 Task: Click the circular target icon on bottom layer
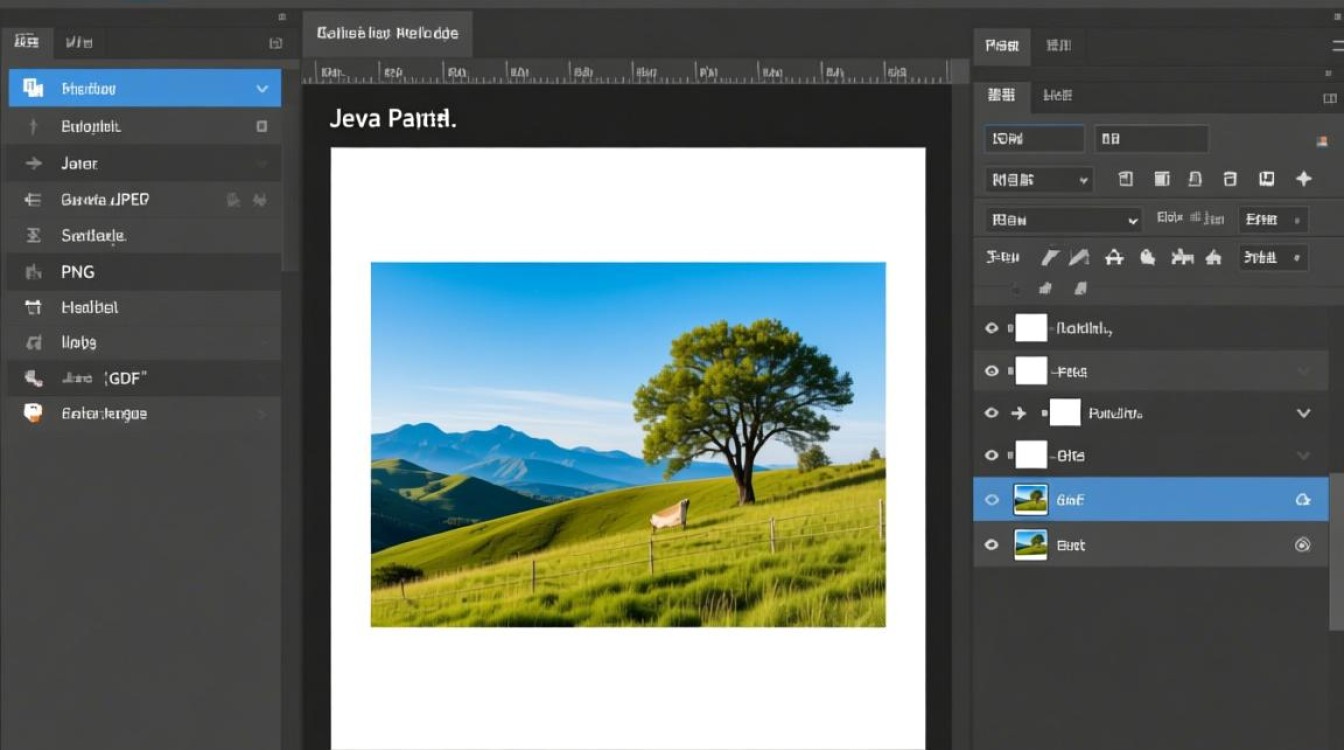[1302, 545]
